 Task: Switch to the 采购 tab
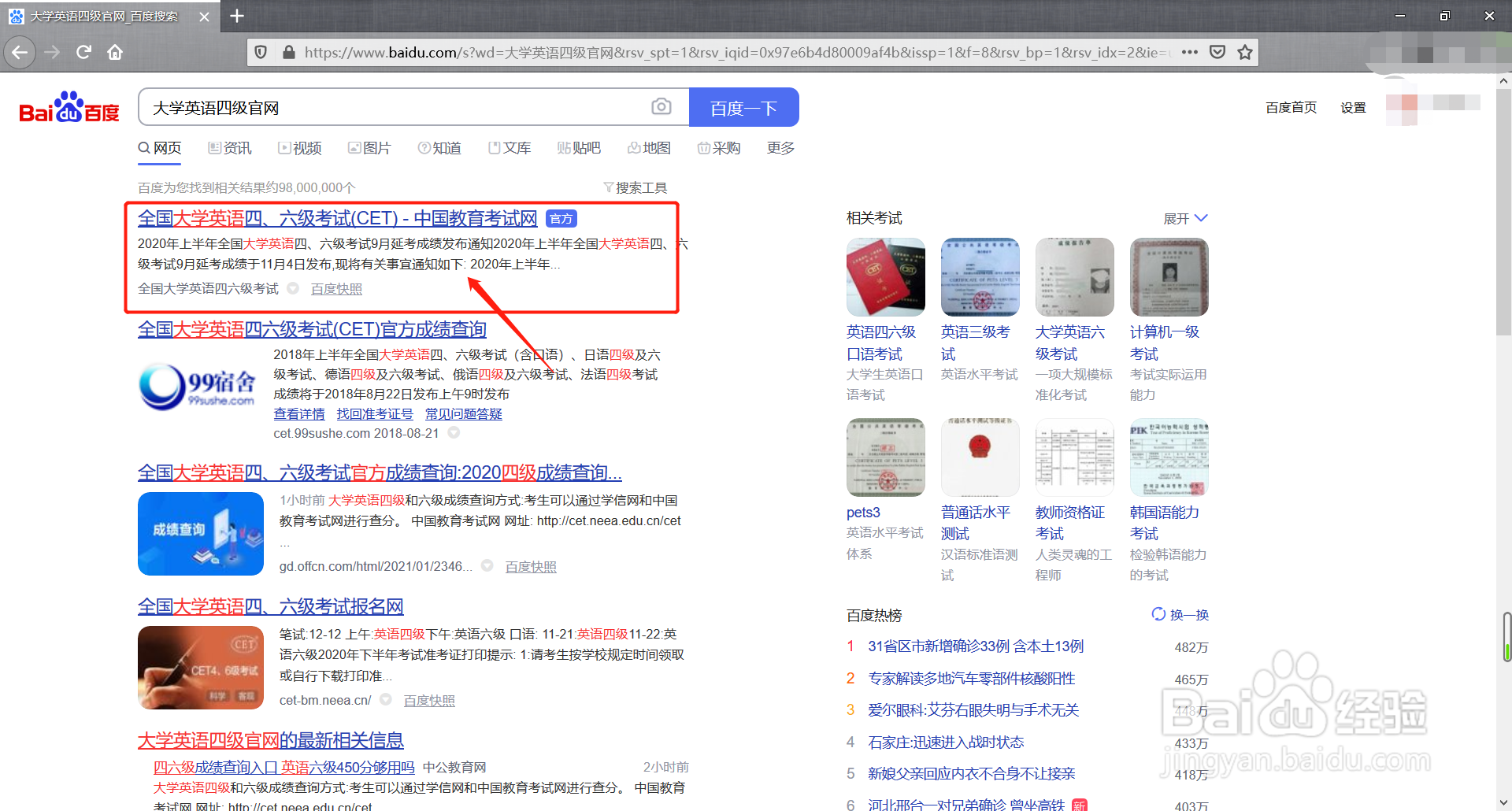click(719, 148)
